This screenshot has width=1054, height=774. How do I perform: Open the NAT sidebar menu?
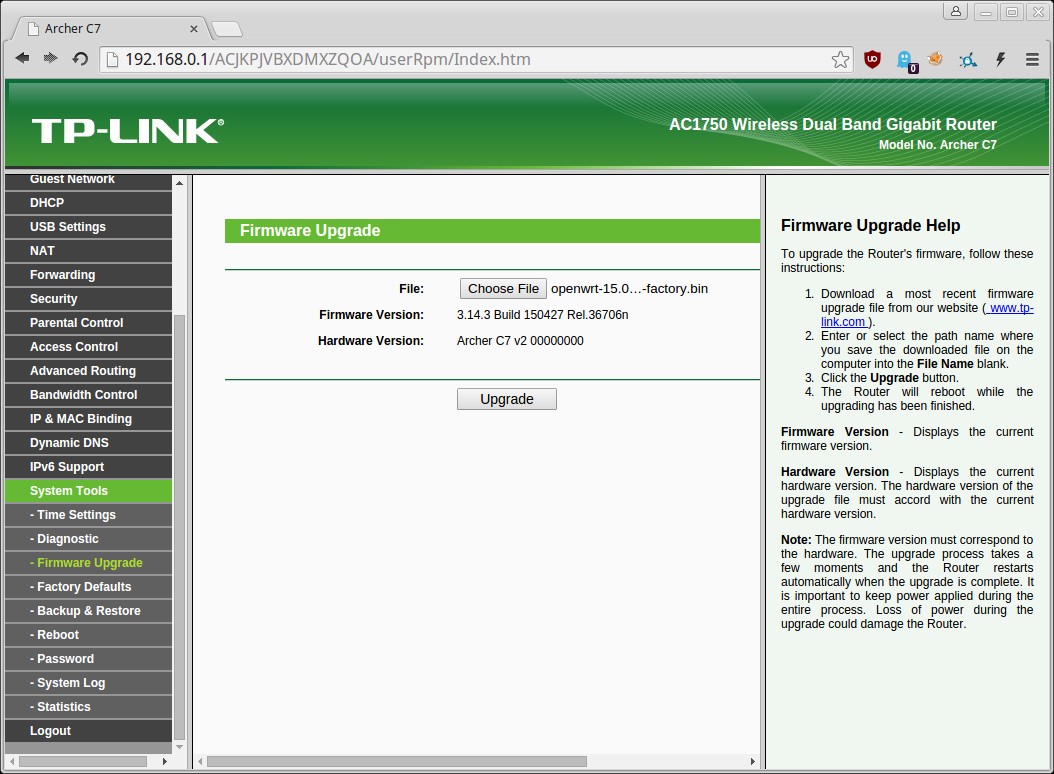pyautogui.click(x=89, y=251)
